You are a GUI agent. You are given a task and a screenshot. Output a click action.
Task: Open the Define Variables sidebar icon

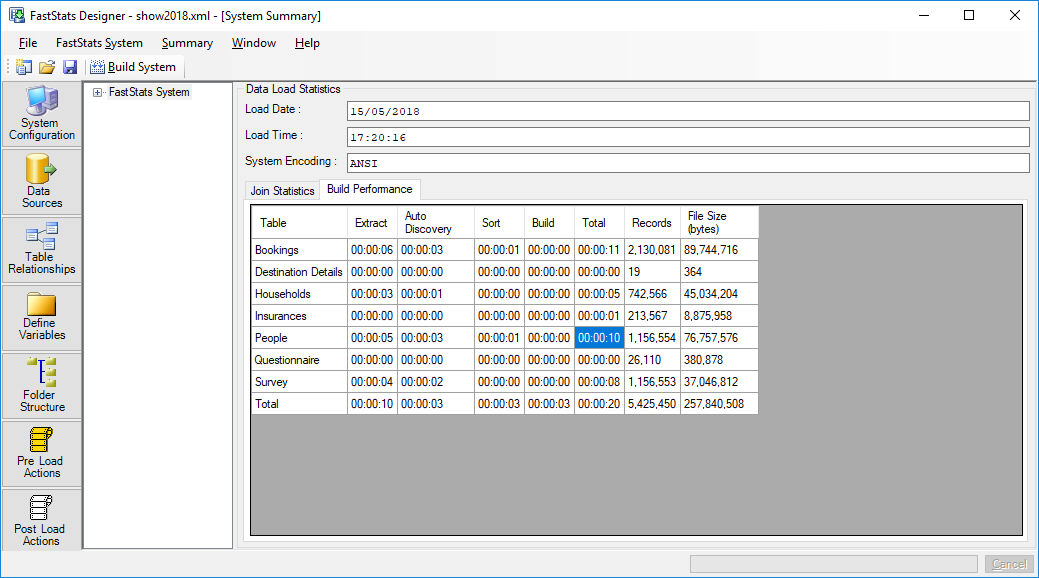click(x=42, y=317)
